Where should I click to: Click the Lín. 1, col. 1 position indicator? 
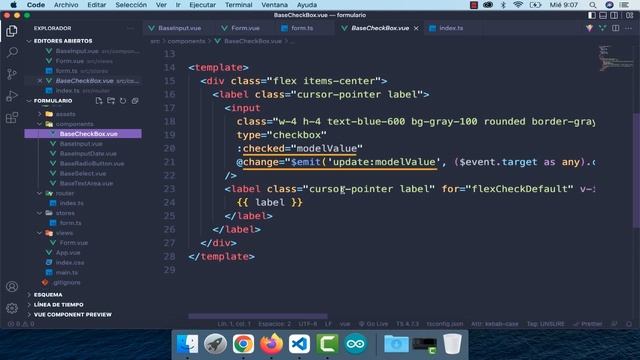point(234,324)
